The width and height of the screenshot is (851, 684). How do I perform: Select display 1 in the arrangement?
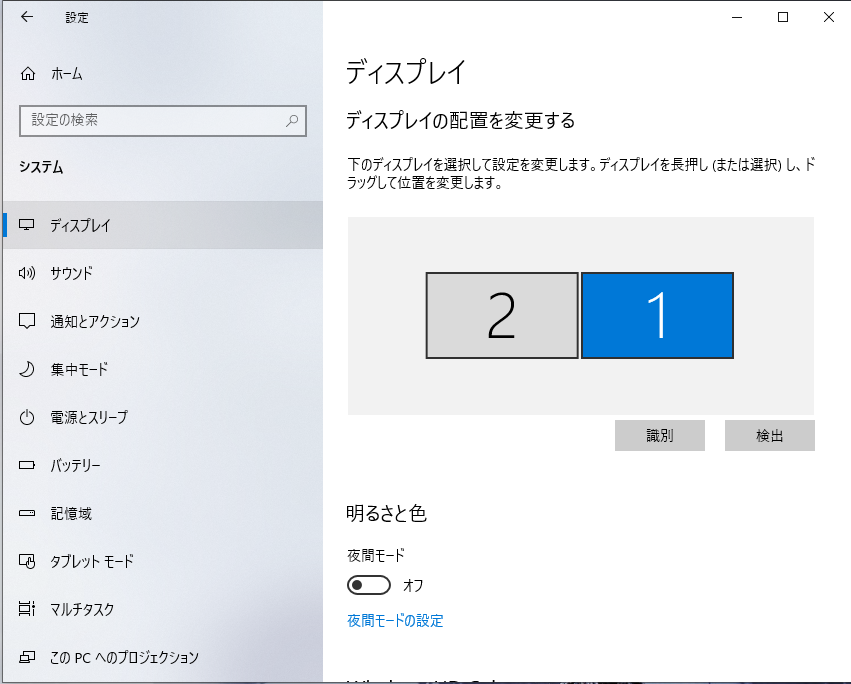pos(657,315)
